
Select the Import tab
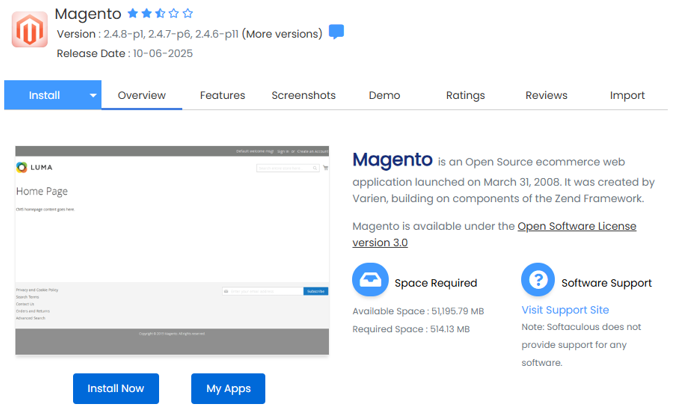click(x=627, y=96)
